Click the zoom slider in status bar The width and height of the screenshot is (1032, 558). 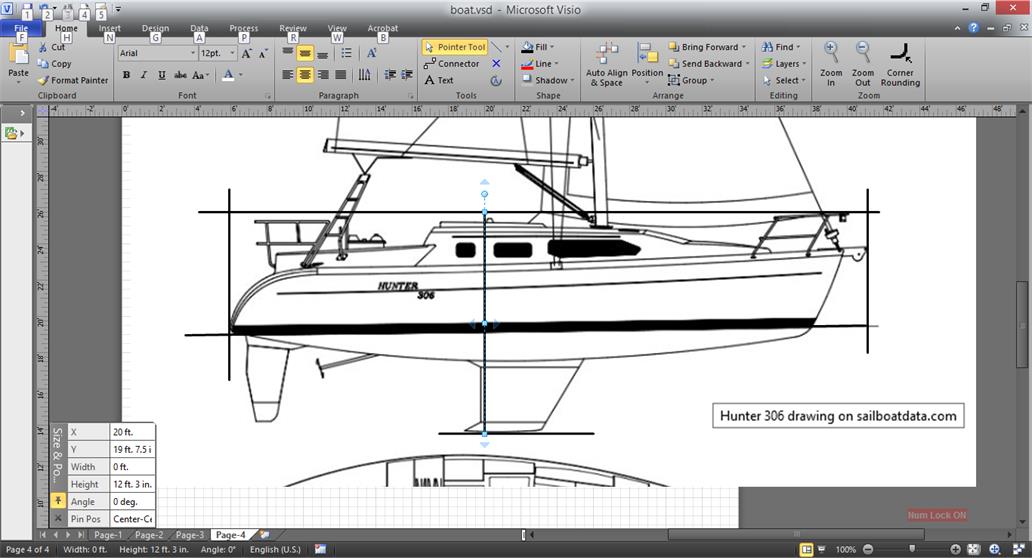coord(912,549)
